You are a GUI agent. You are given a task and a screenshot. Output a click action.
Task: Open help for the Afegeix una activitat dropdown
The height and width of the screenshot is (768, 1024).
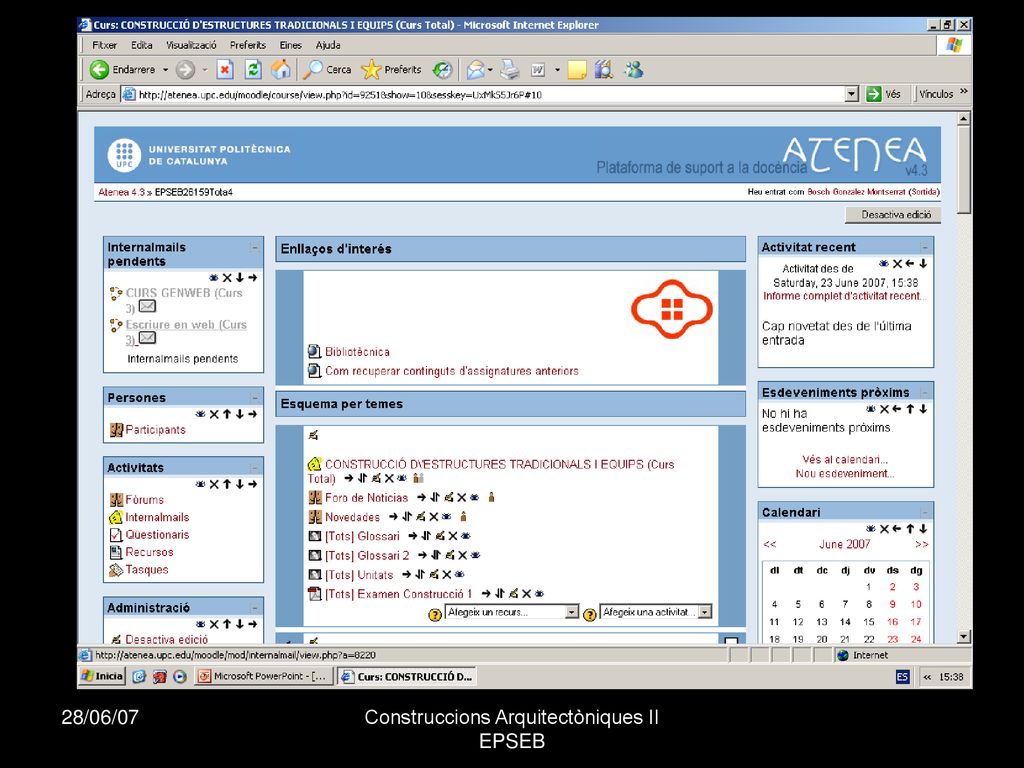[589, 614]
